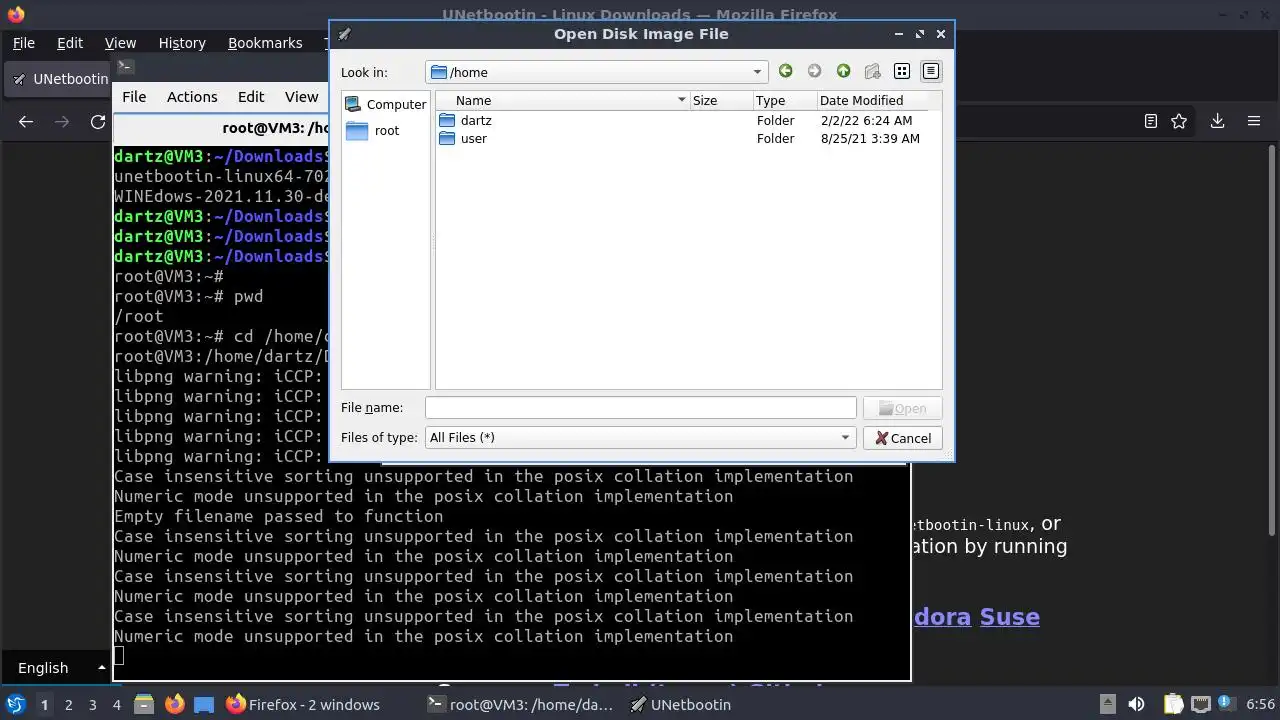
Task: Switch to workspace 1
Action: 44,704
